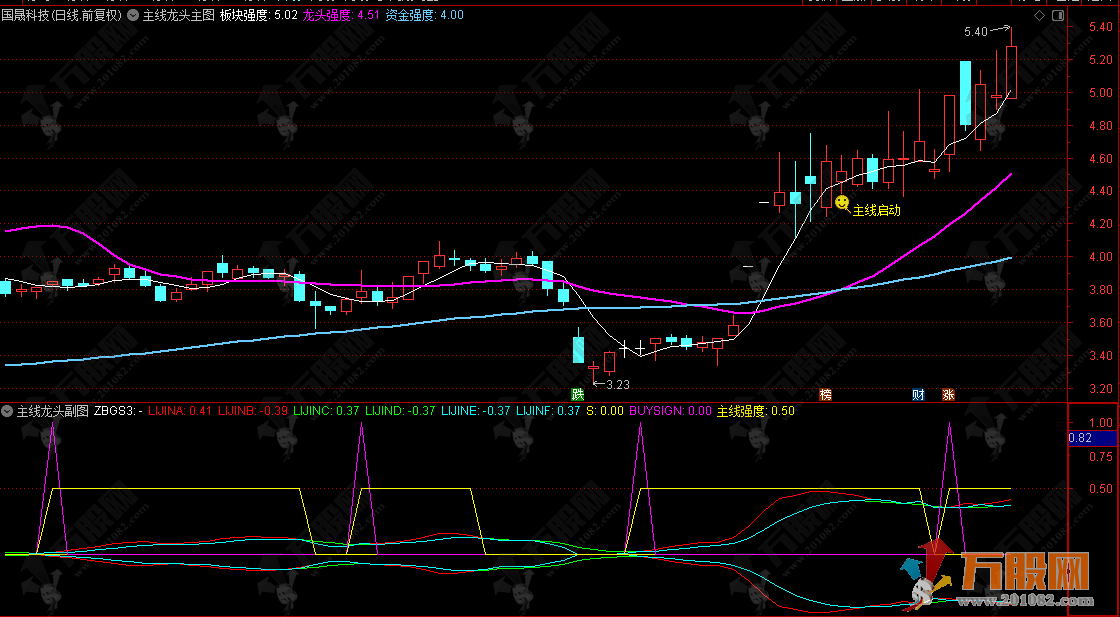Select the blue 资金强度 4.00 label
1120x617 pixels.
(424, 16)
